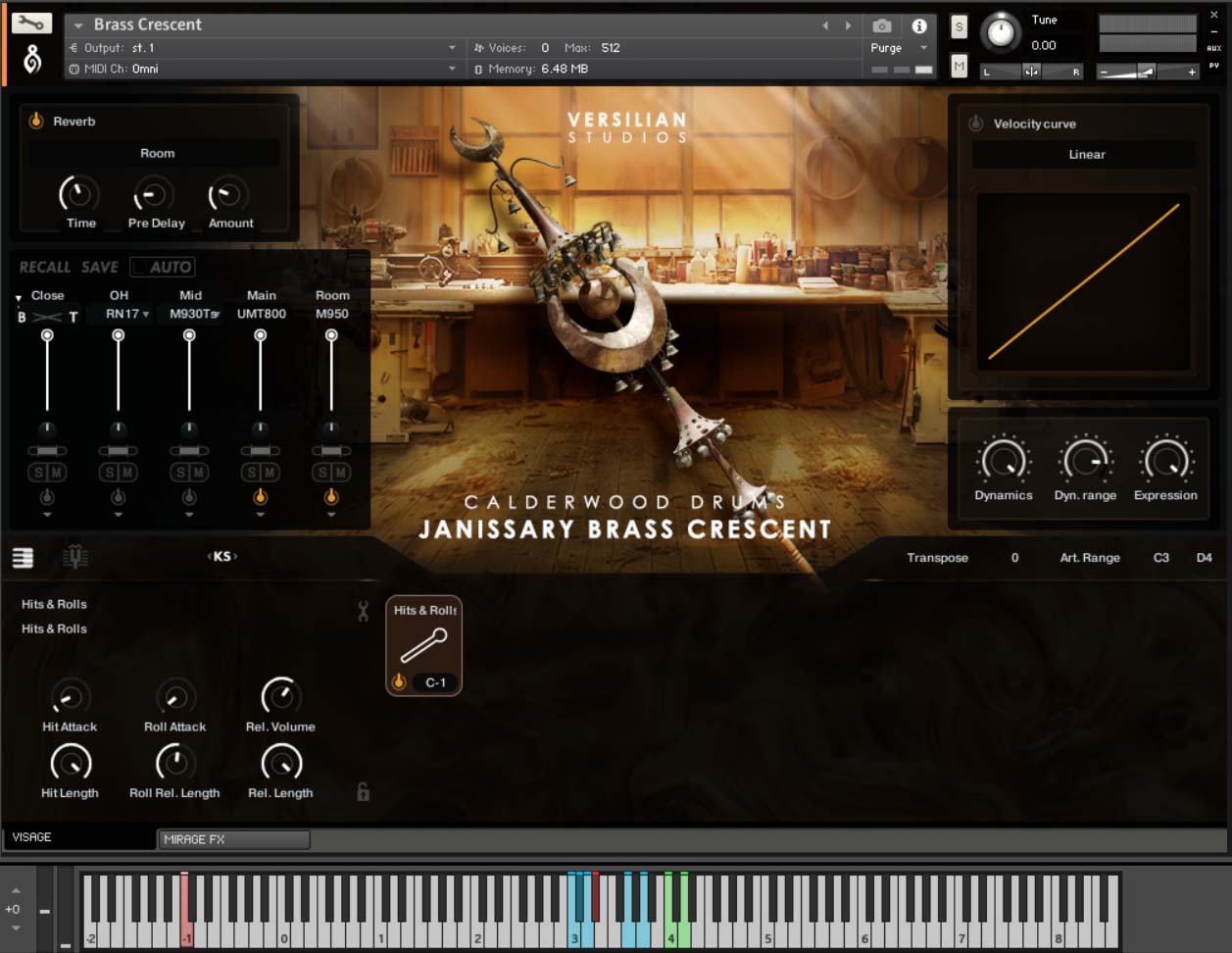The image size is (1232, 953).
Task: Click the Hit Length knob
Action: pyautogui.click(x=70, y=763)
